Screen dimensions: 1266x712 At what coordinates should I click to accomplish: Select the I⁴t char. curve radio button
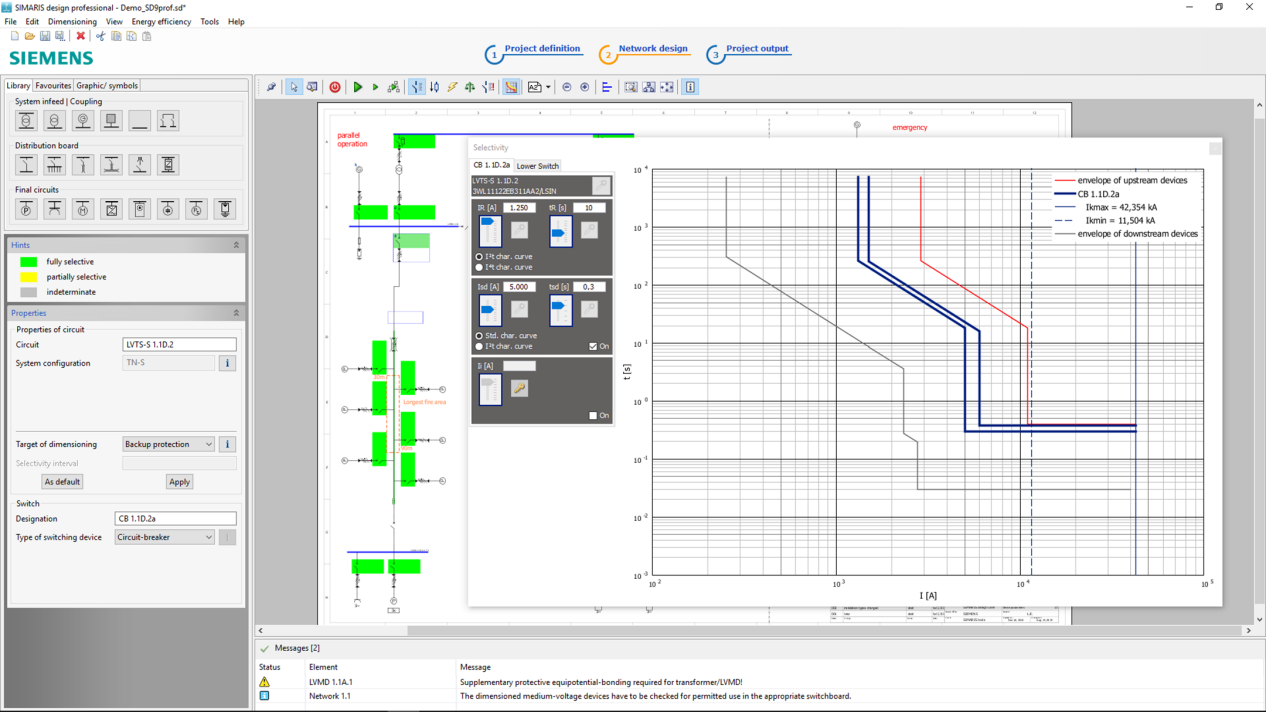[x=479, y=267]
